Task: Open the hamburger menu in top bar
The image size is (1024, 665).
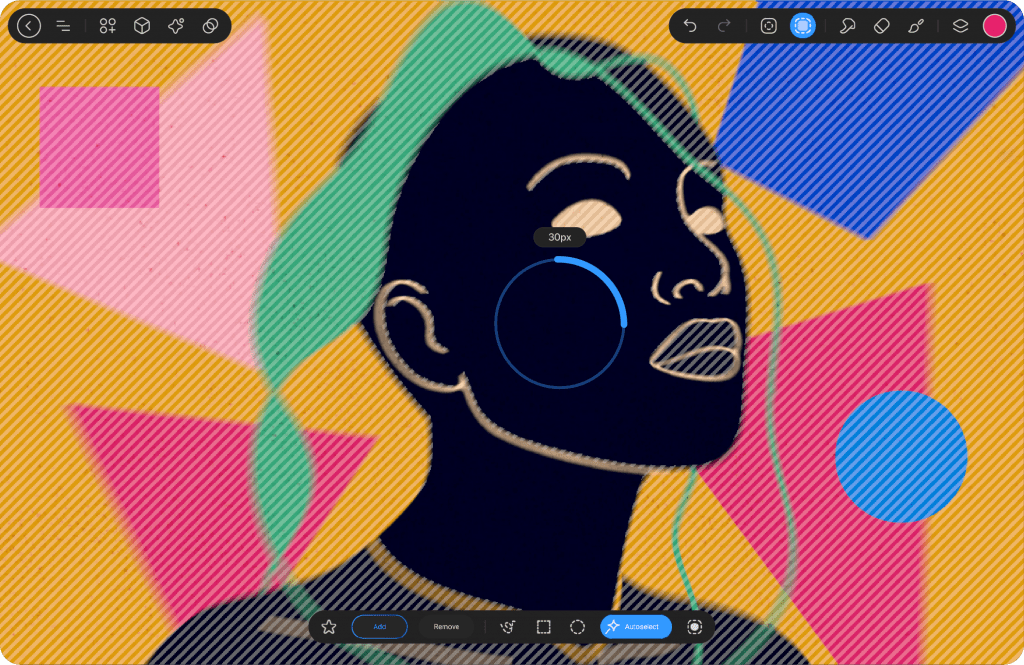Action: tap(63, 26)
